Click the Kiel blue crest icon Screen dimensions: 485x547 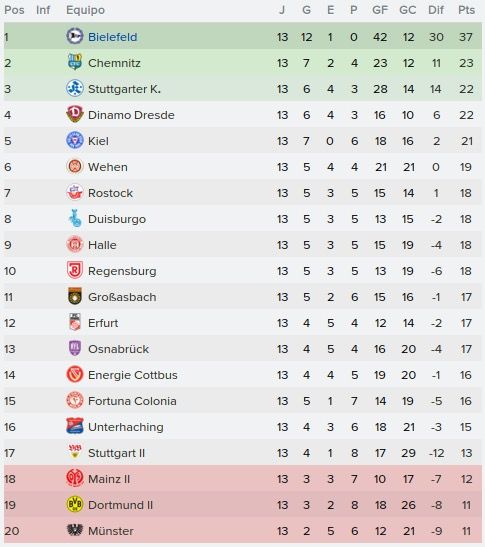(75, 140)
